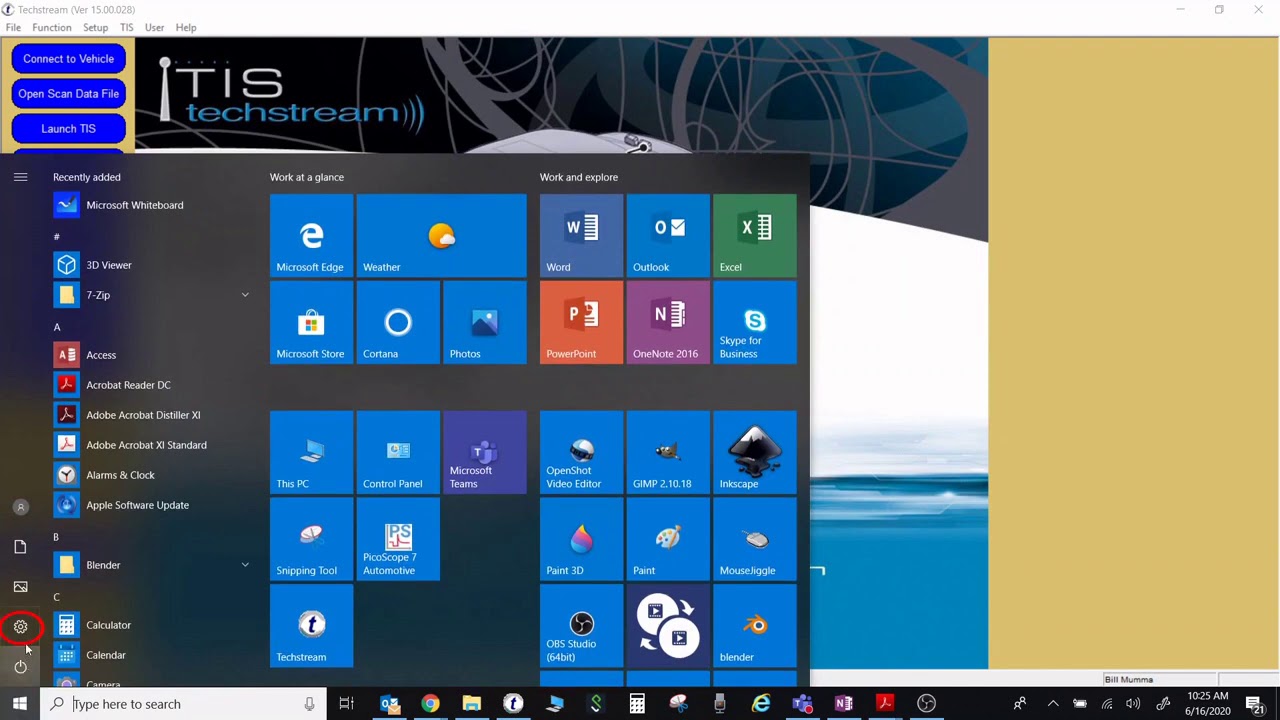This screenshot has width=1280, height=720.
Task: Click the Windows Start button on taskbar
Action: tap(20, 704)
